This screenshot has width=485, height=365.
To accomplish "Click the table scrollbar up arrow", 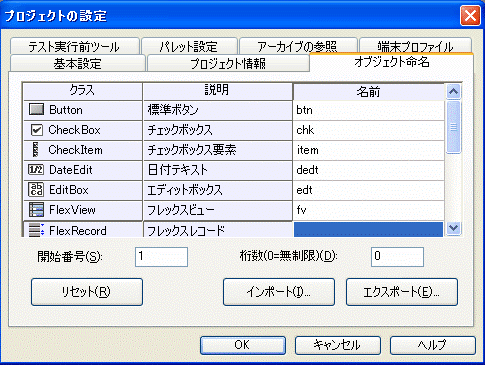I will (x=453, y=92).
